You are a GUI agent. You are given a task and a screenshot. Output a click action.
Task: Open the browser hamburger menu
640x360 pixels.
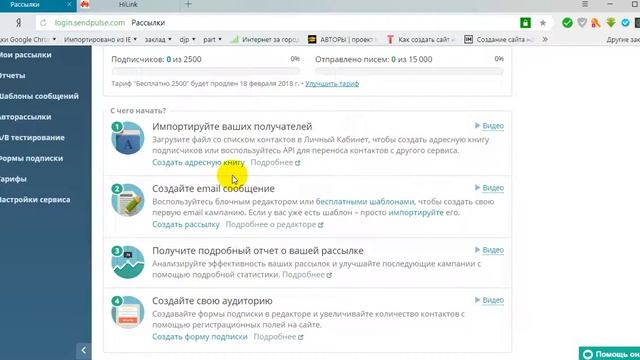coord(585,4)
